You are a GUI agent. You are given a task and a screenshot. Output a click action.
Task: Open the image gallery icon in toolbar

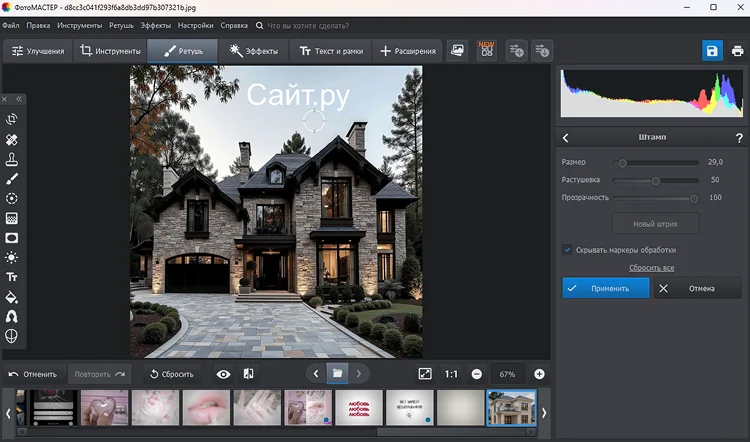pyautogui.click(x=458, y=51)
